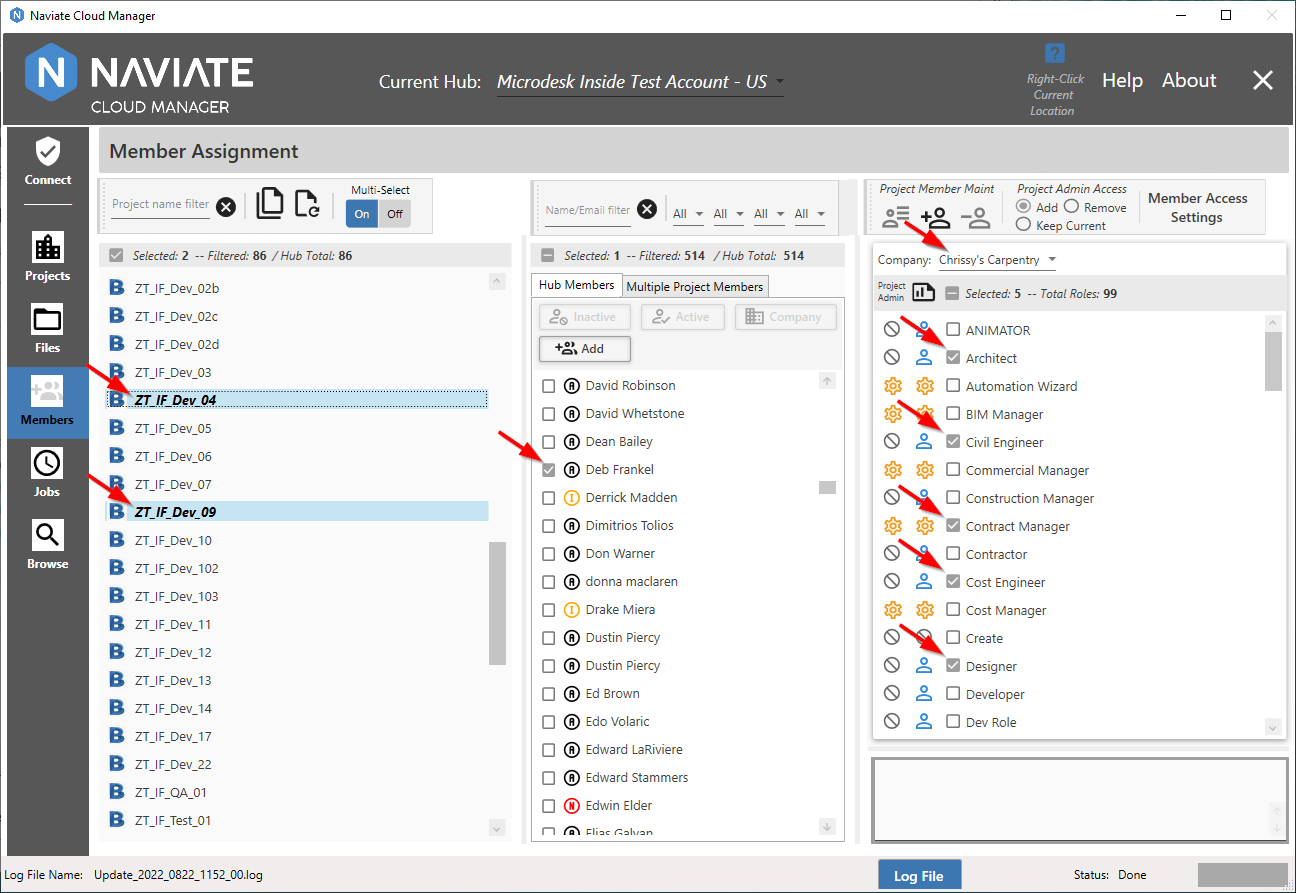1296x893 pixels.
Task: Click the remove project member icon
Action: click(x=975, y=216)
